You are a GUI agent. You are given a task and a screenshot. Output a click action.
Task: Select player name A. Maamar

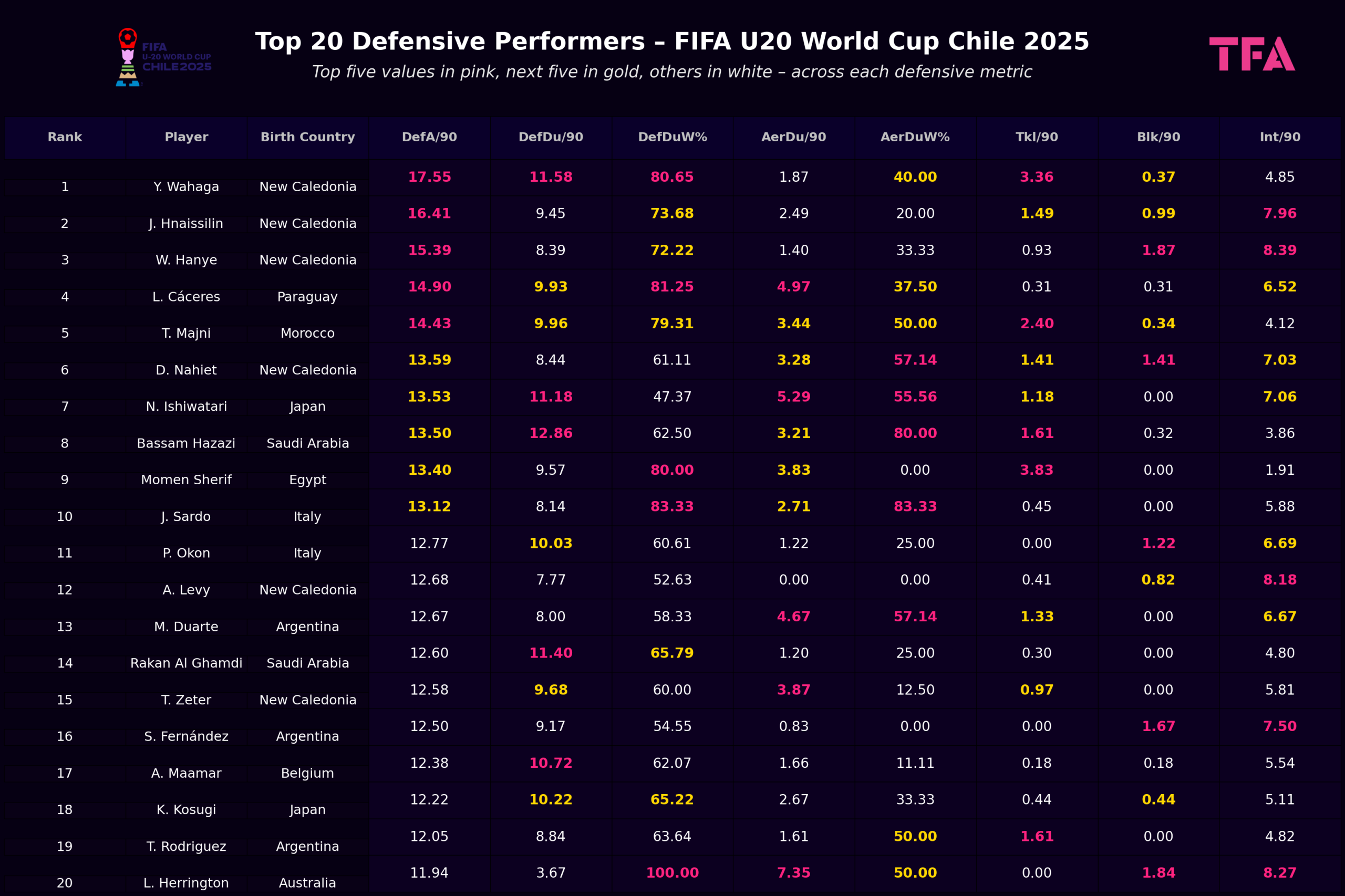click(187, 773)
